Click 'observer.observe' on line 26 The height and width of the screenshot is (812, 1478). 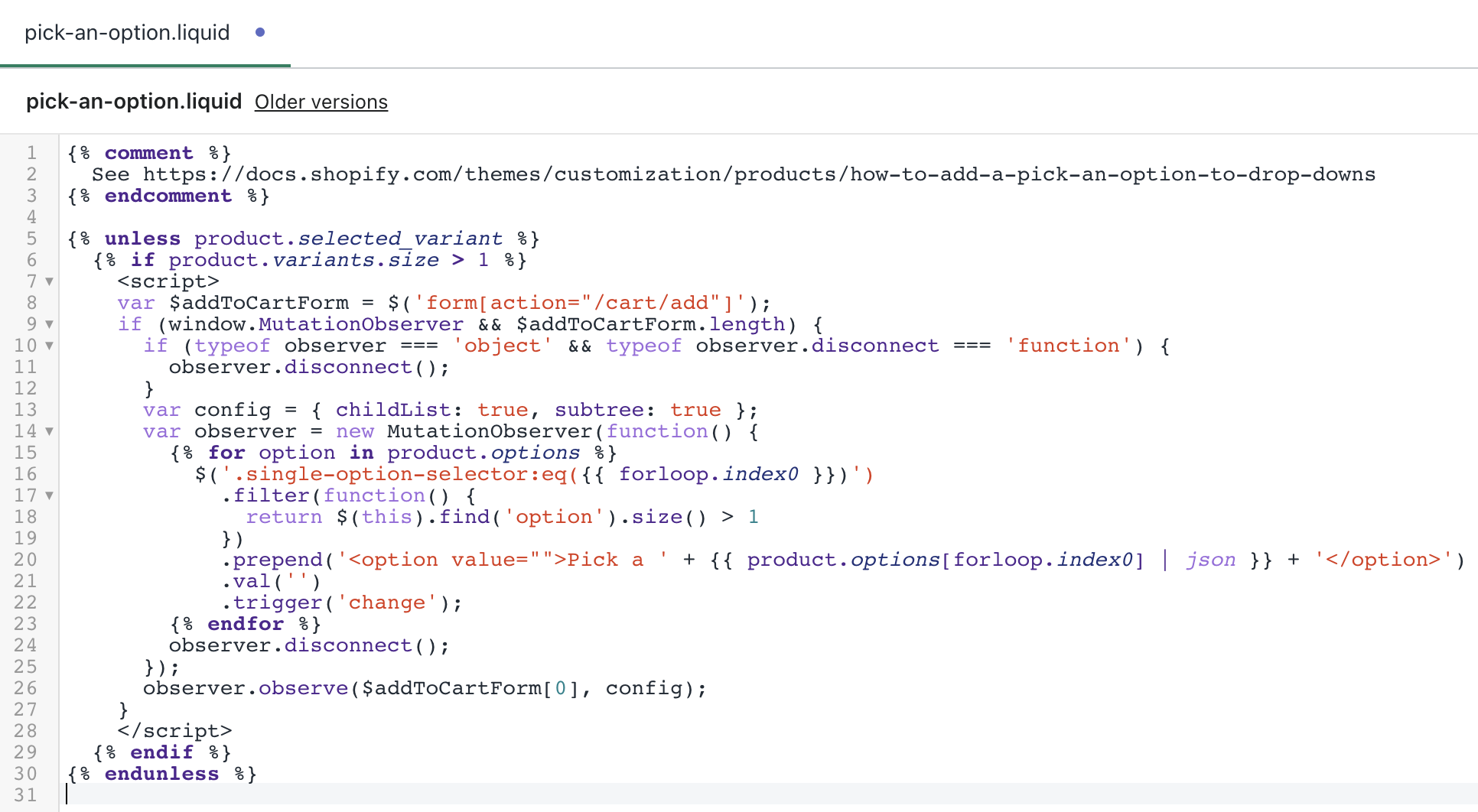246,688
